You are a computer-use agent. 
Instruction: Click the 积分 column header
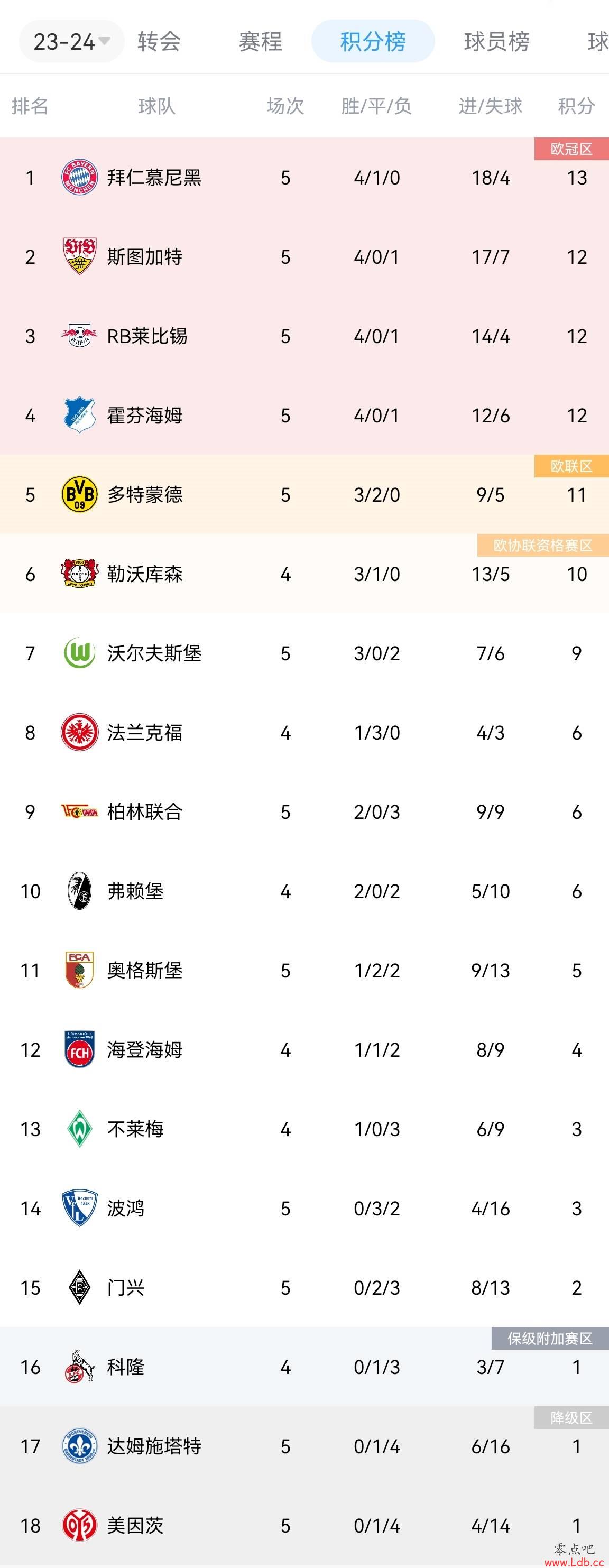coord(576,106)
